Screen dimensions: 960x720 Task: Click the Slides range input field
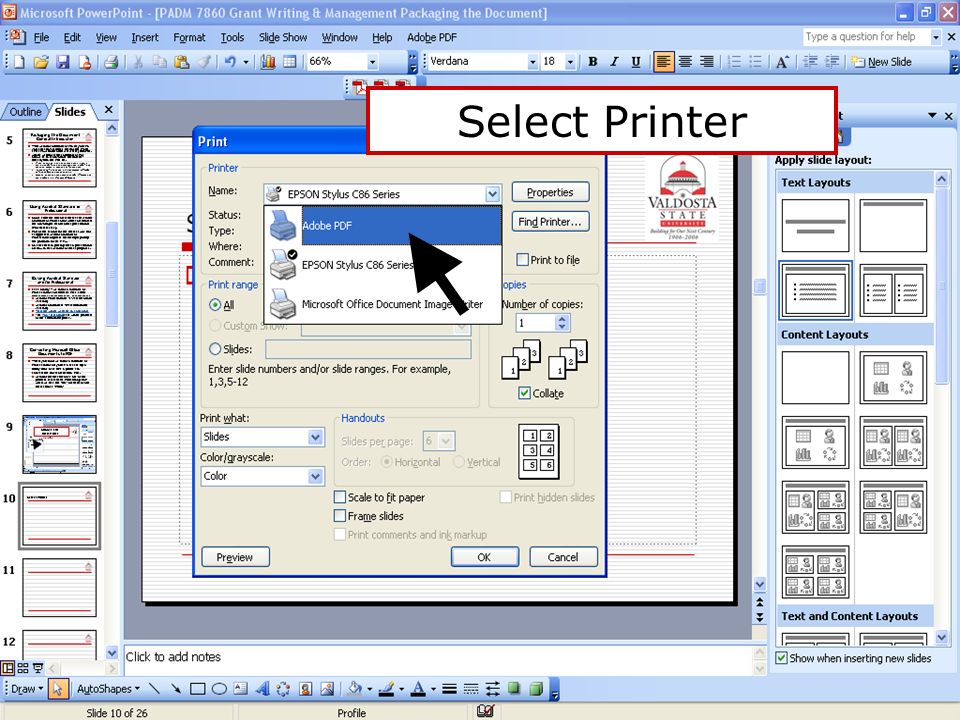368,350
